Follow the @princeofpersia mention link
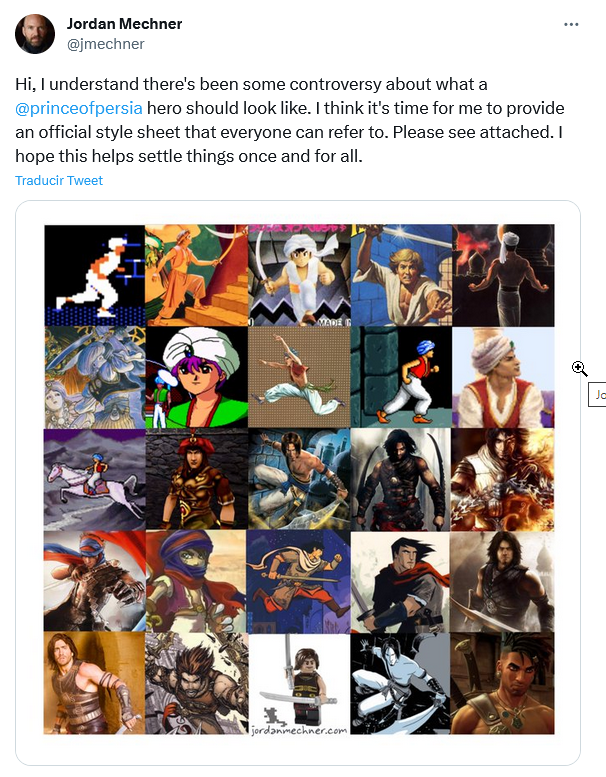This screenshot has height=777, width=606. [79, 108]
